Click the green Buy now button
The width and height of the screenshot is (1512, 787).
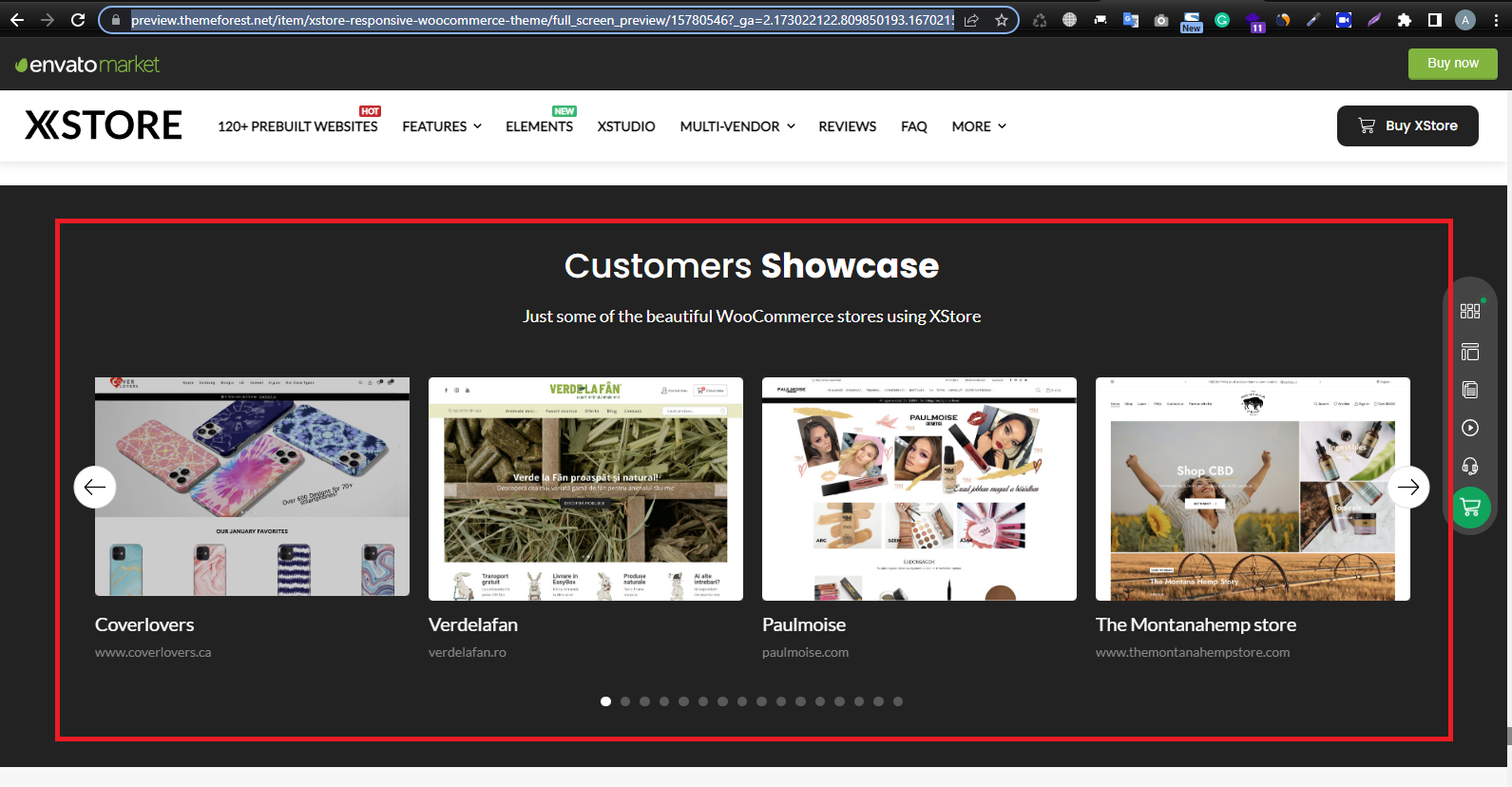pos(1452,64)
